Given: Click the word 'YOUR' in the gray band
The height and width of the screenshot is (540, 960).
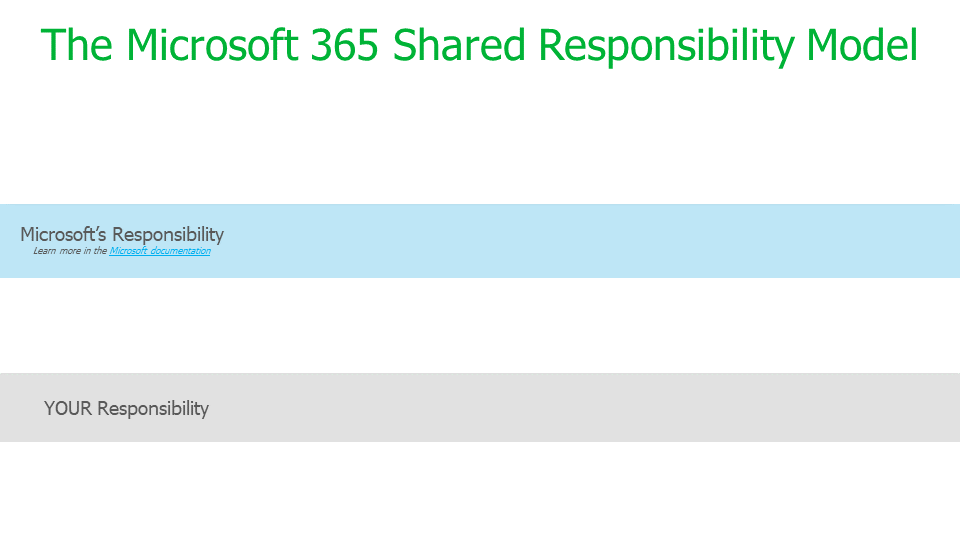Looking at the screenshot, I should (x=68, y=408).
